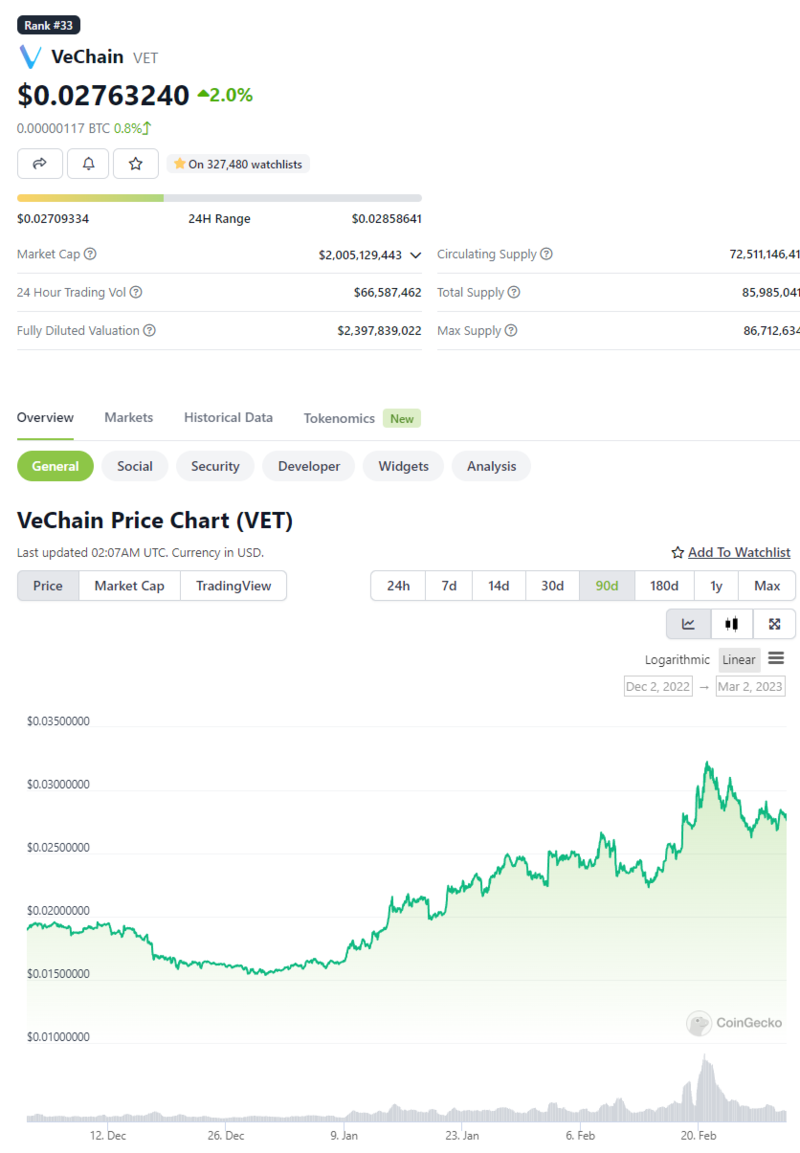800x1153 pixels.
Task: Toggle Logarithmic chart scale
Action: [x=677, y=659]
